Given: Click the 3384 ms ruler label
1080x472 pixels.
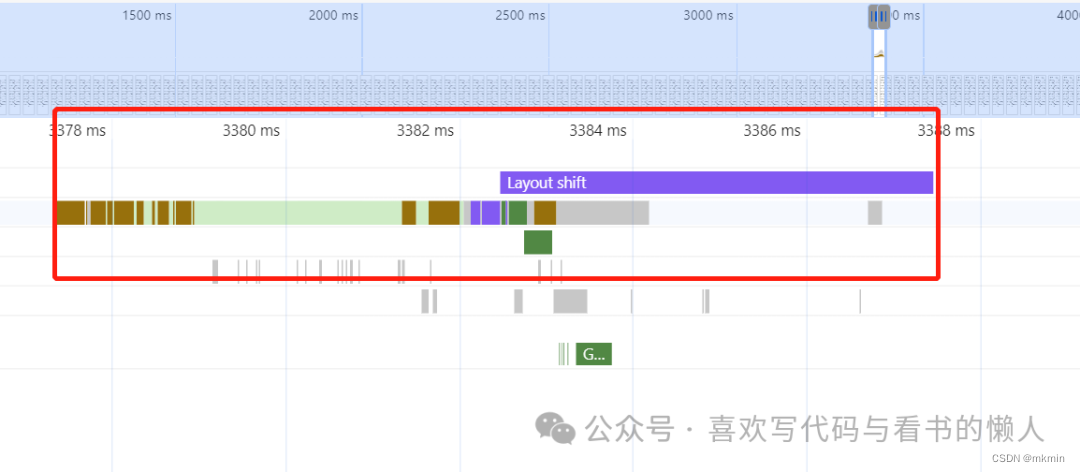Looking at the screenshot, I should pyautogui.click(x=598, y=130).
